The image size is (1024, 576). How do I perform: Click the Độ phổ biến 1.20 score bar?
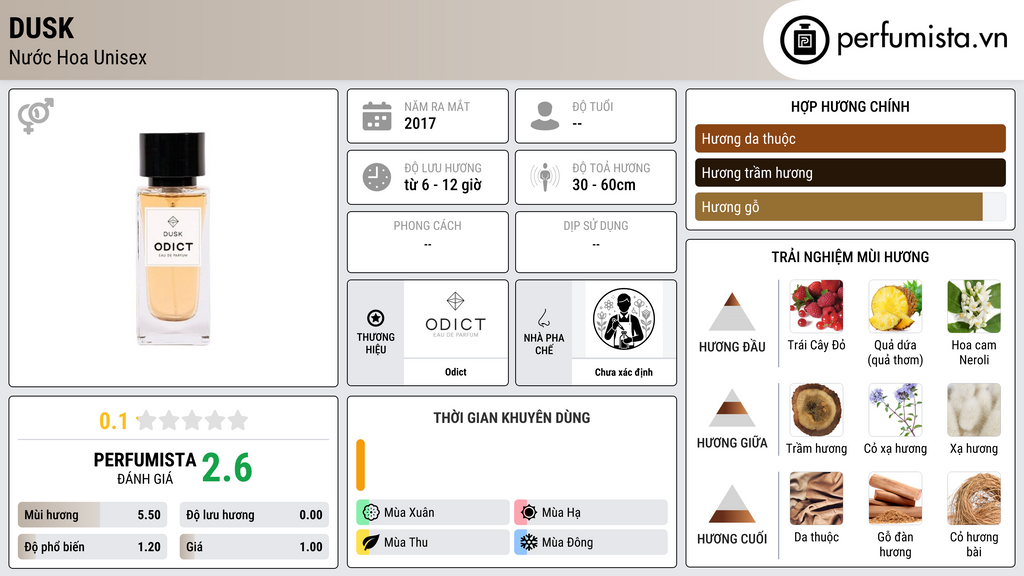tap(92, 547)
